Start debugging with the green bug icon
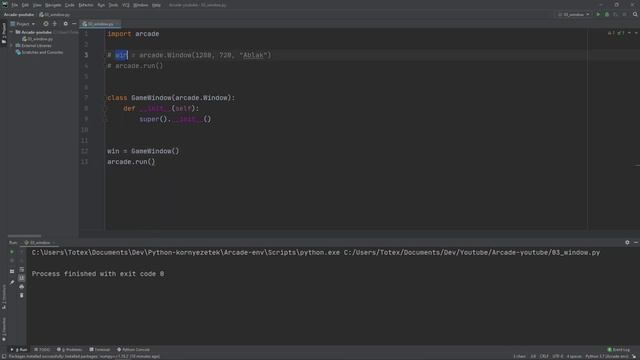640x360 pixels. pyautogui.click(x=607, y=14)
